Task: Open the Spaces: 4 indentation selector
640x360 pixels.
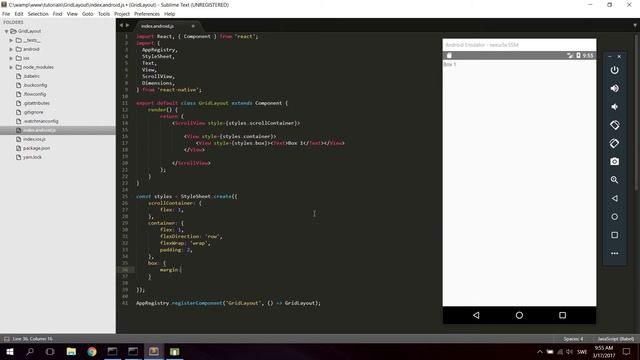Action: click(573, 339)
